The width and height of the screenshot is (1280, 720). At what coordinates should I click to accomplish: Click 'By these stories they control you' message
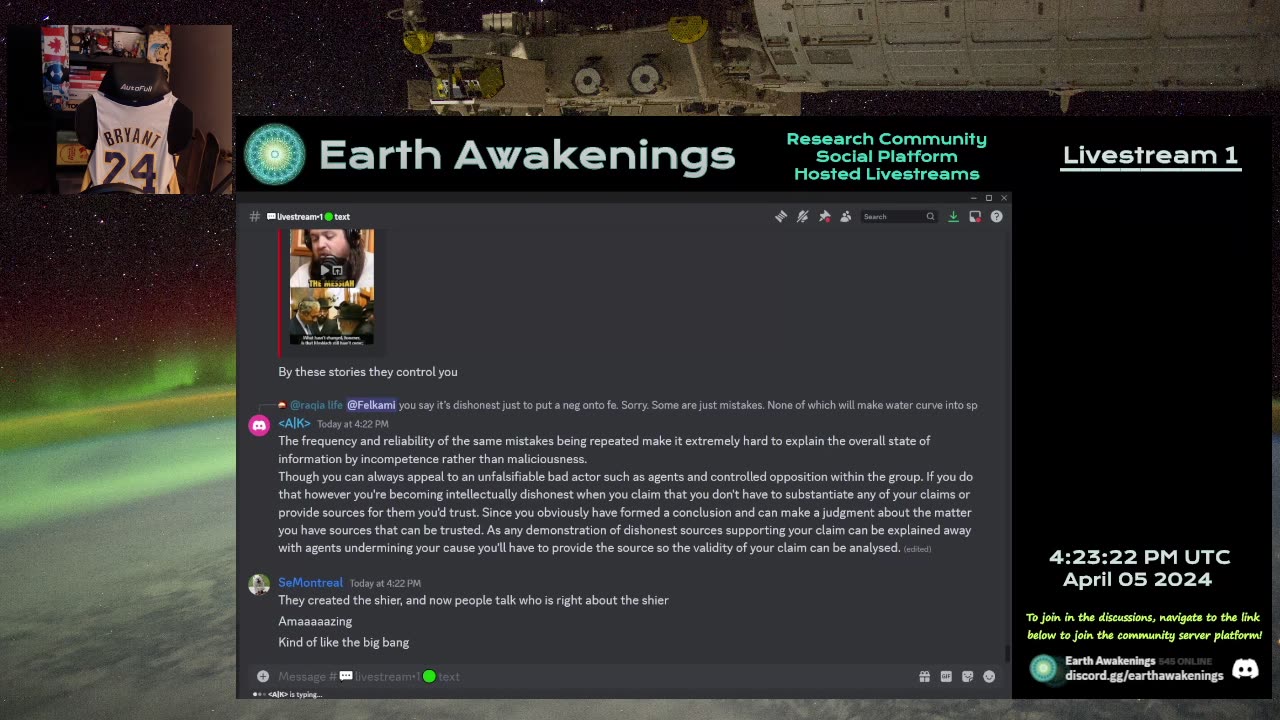(x=368, y=372)
